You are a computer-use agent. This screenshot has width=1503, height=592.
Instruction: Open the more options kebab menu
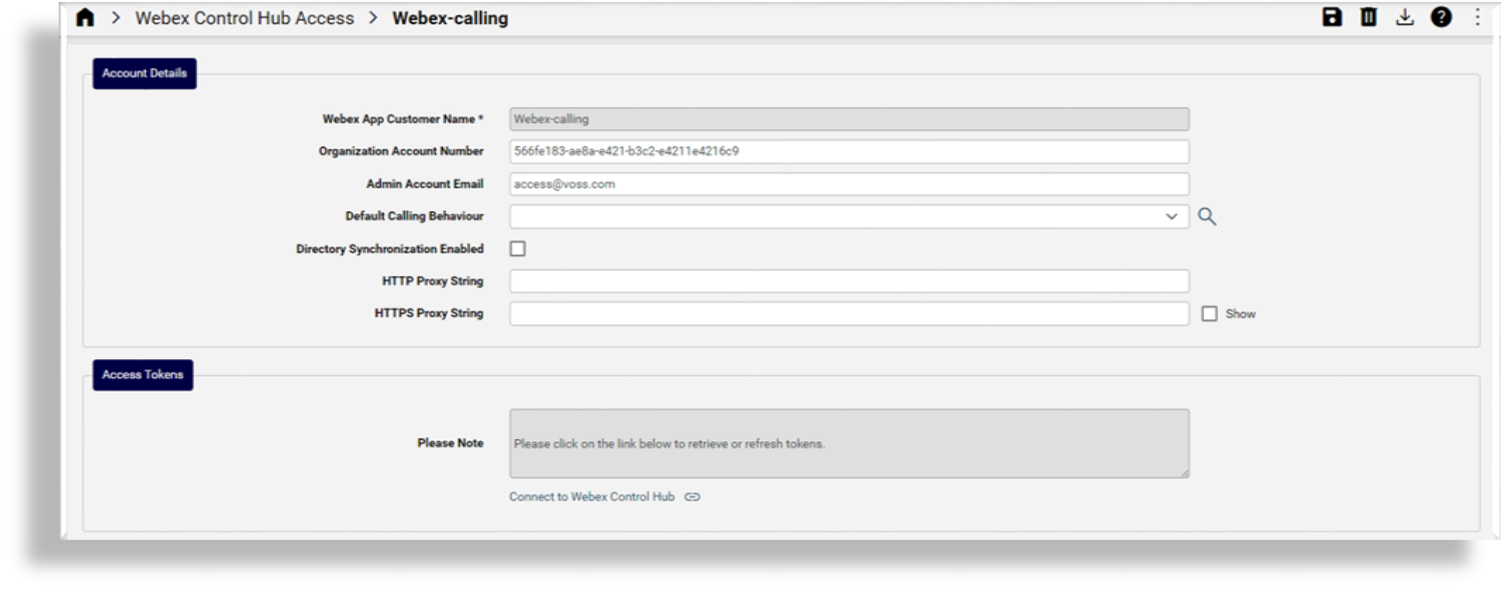click(1477, 18)
